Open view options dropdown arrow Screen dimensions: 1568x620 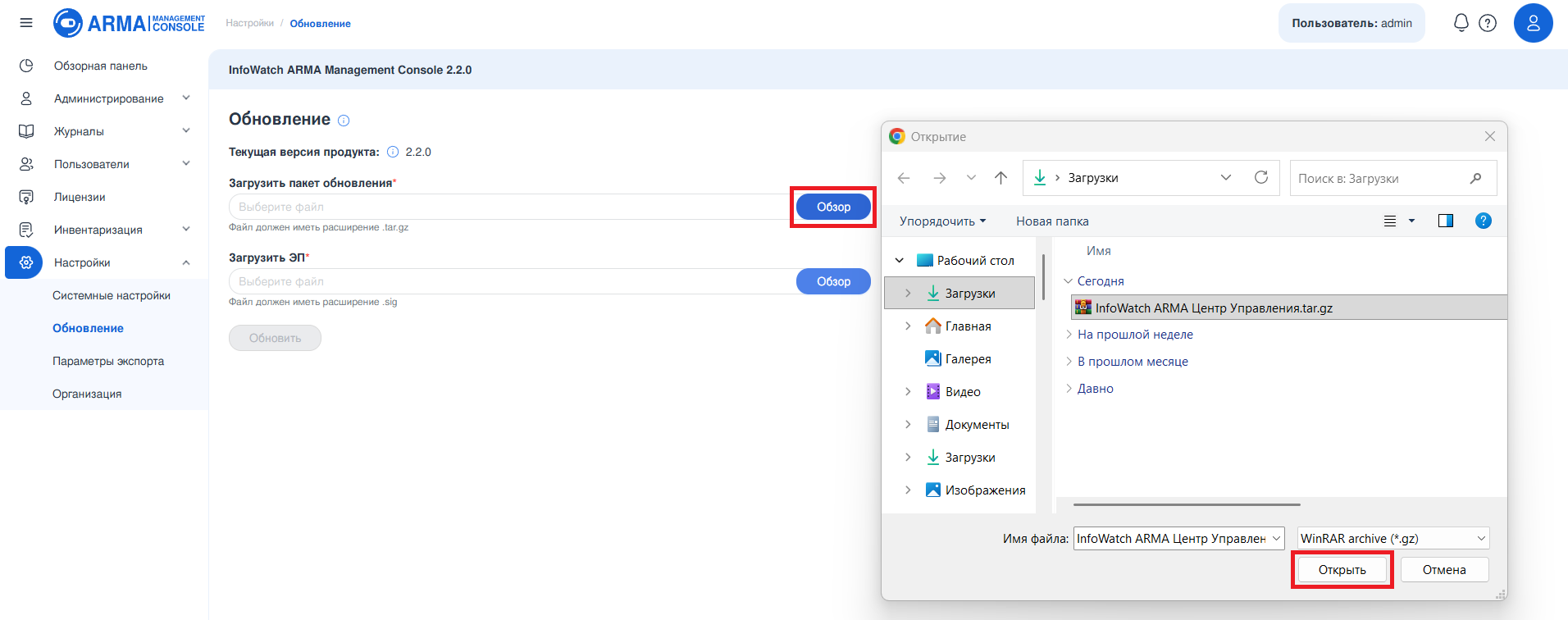pos(1411,221)
